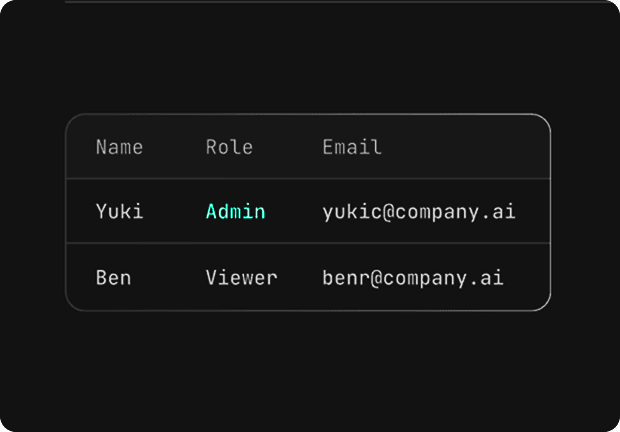Select the Email column header
The width and height of the screenshot is (620, 432).
tap(352, 147)
